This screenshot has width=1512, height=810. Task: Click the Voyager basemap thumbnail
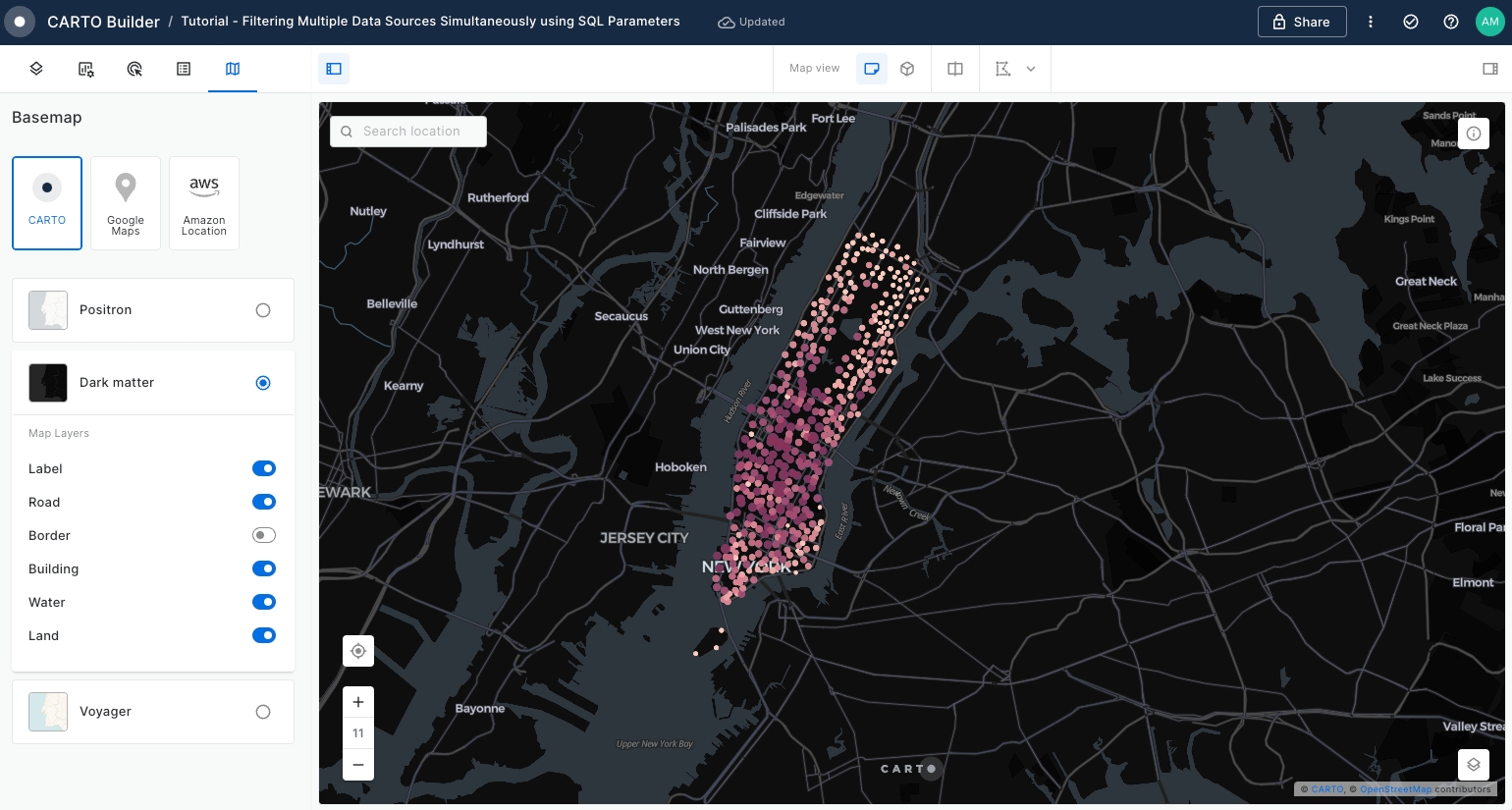[x=48, y=712]
